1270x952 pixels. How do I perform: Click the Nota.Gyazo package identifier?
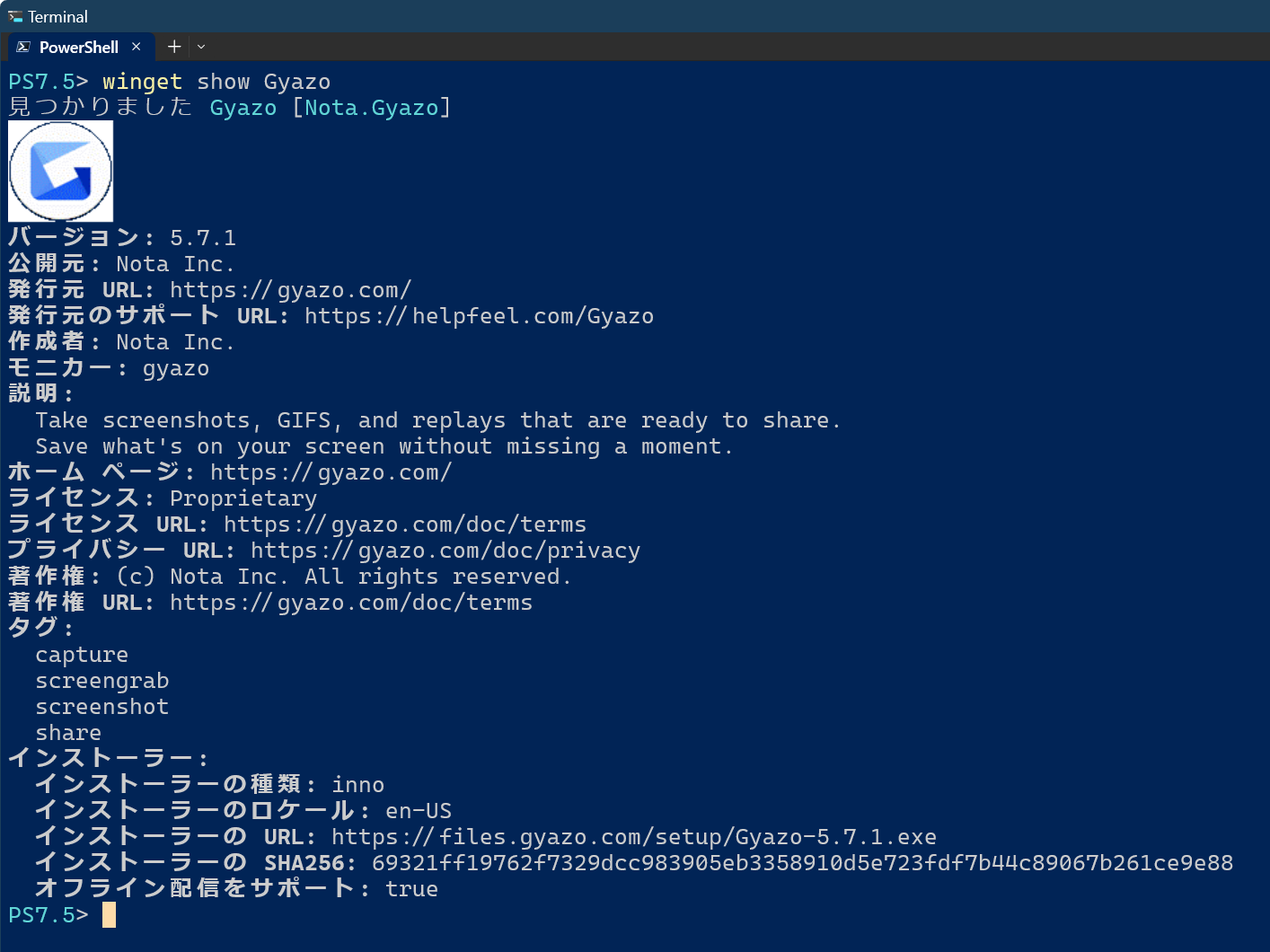coord(371,108)
